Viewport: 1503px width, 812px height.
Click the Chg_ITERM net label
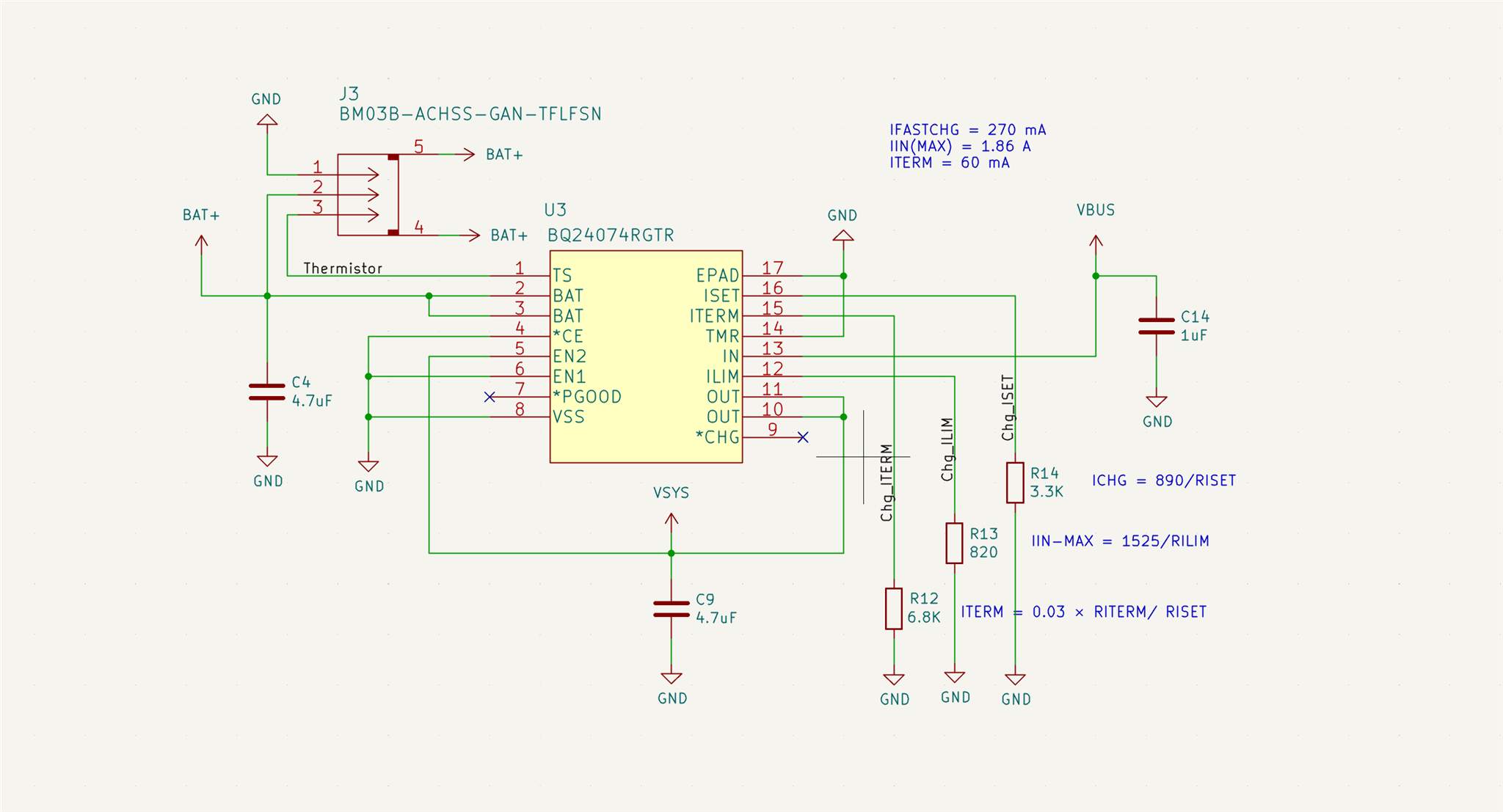887,483
